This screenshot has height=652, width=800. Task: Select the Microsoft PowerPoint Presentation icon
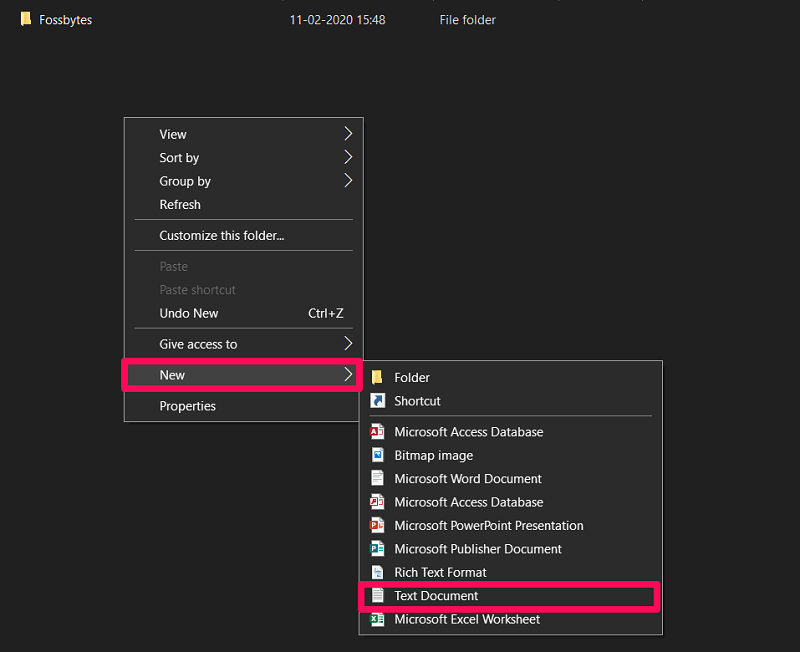[x=378, y=525]
